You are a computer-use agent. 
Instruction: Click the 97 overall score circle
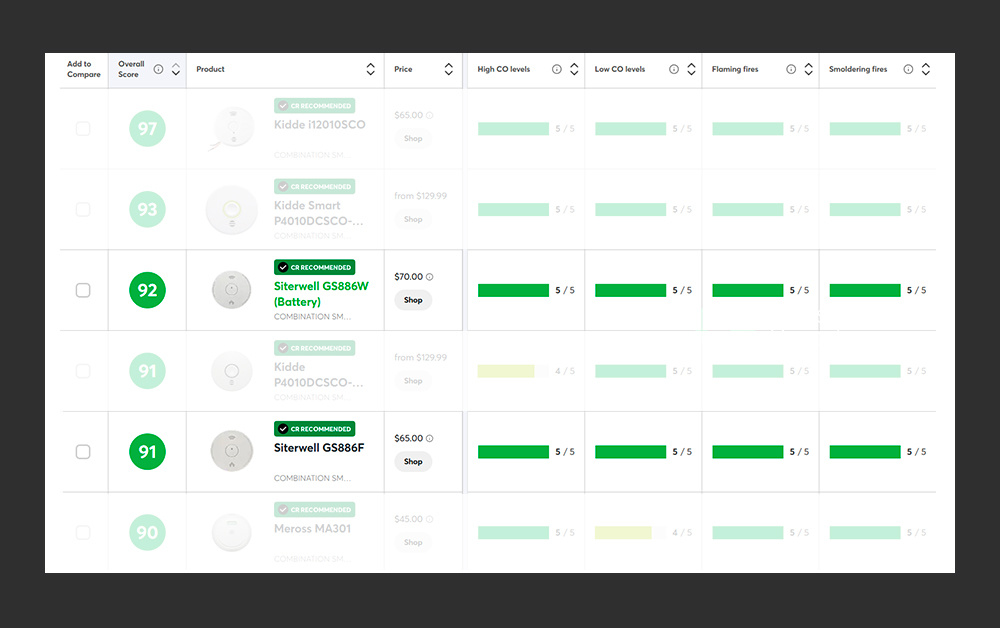click(x=147, y=129)
